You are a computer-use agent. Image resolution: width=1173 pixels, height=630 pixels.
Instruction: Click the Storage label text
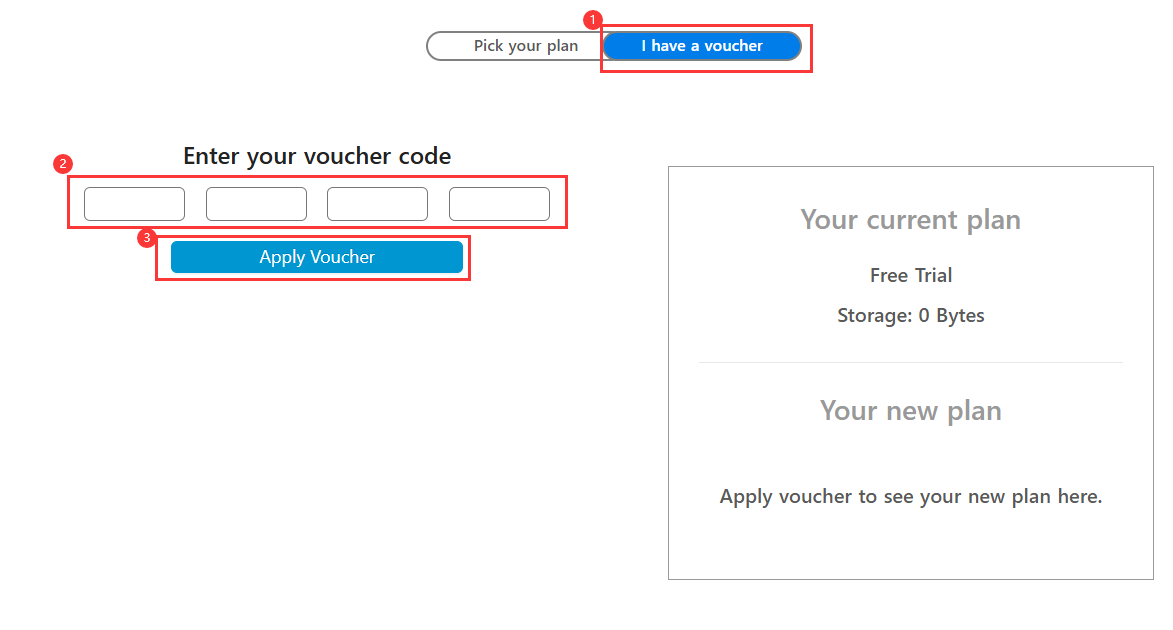coord(873,316)
